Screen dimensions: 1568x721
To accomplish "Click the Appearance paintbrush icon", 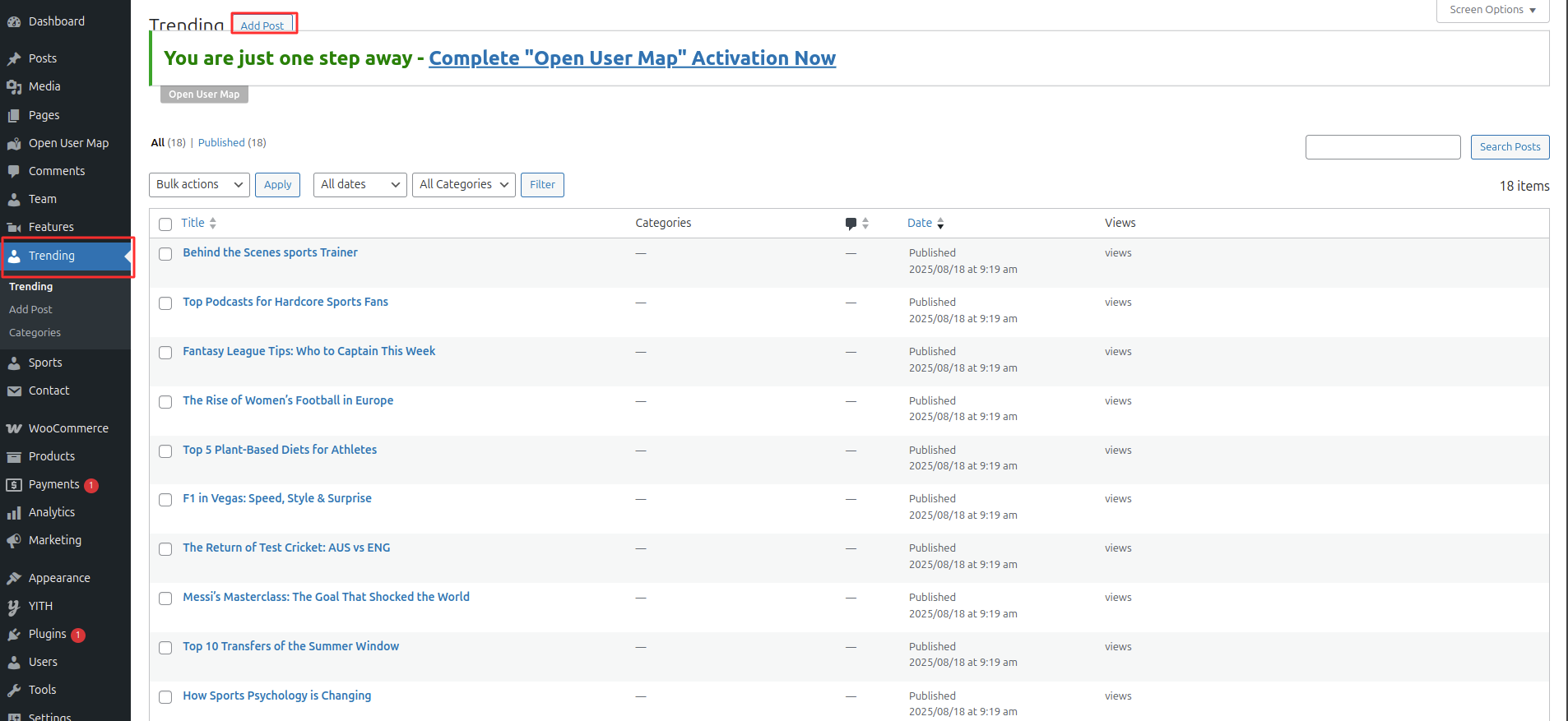I will tap(14, 579).
